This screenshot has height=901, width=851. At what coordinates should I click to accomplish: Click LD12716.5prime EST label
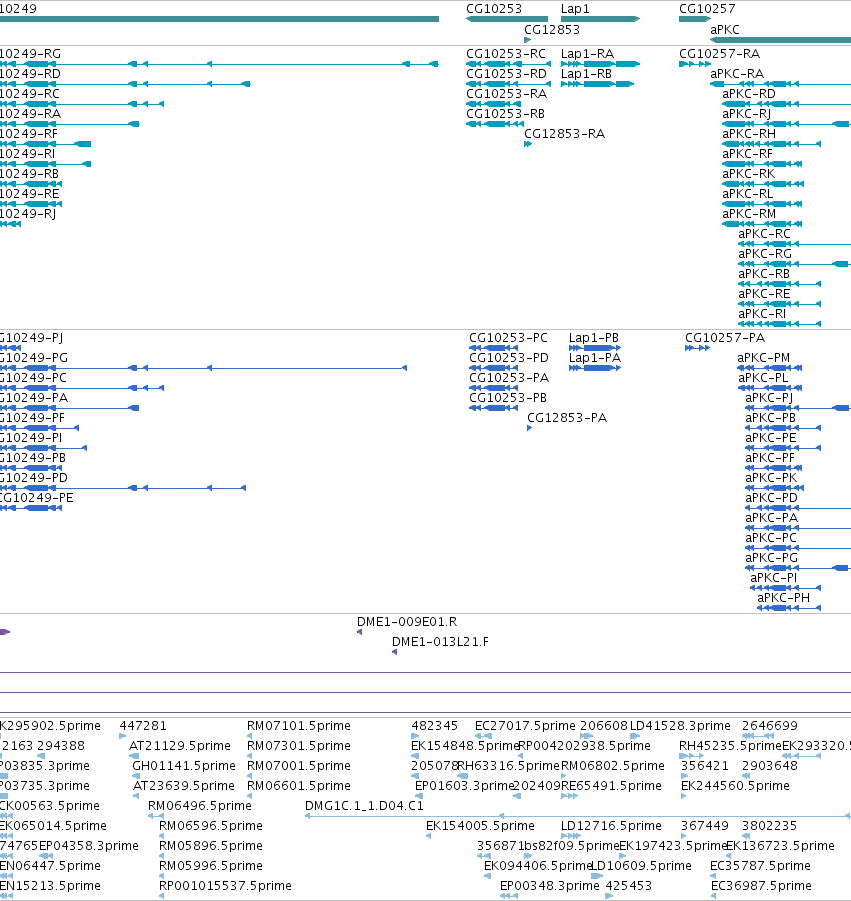tap(611, 826)
